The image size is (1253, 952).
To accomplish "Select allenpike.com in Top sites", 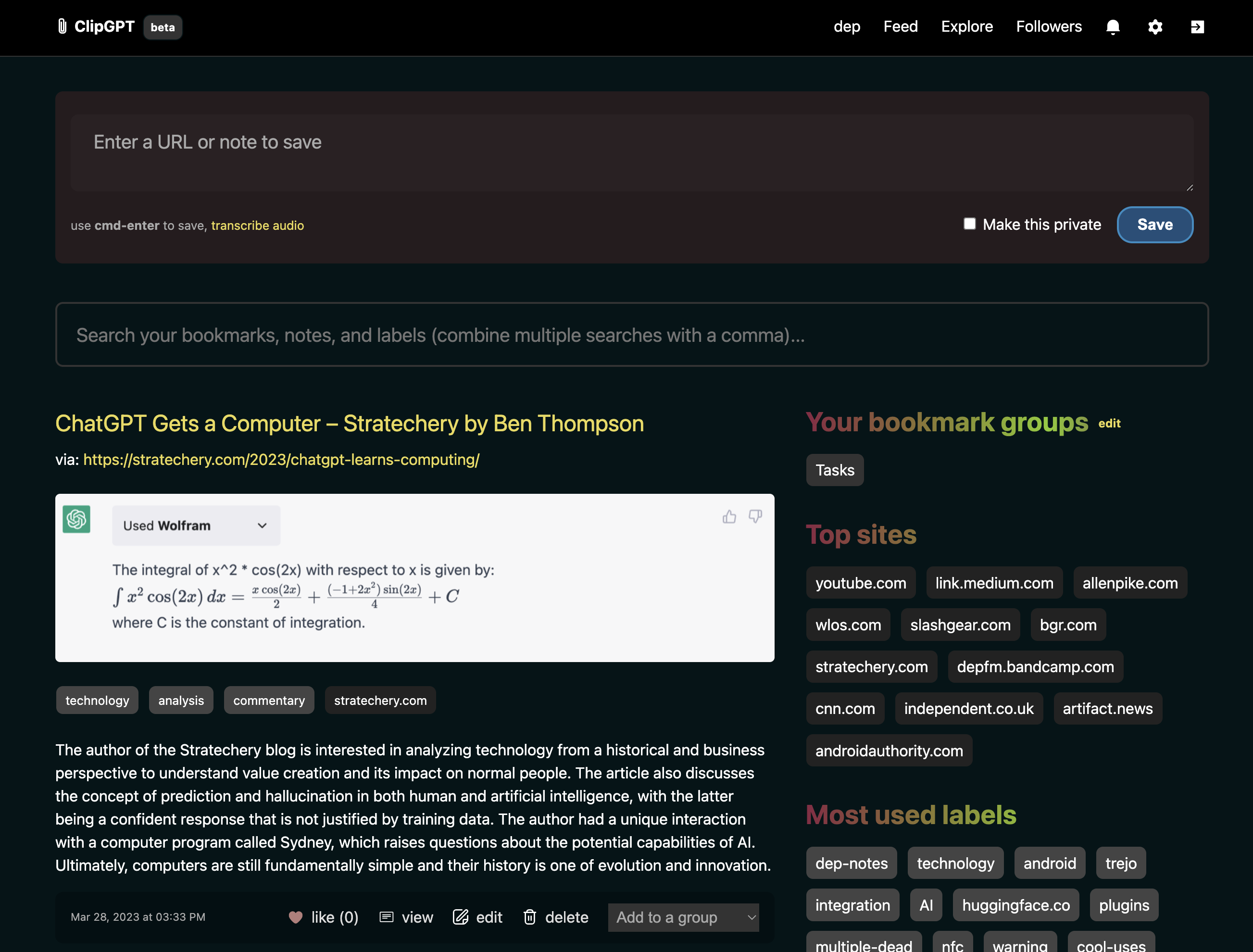I will [1130, 583].
